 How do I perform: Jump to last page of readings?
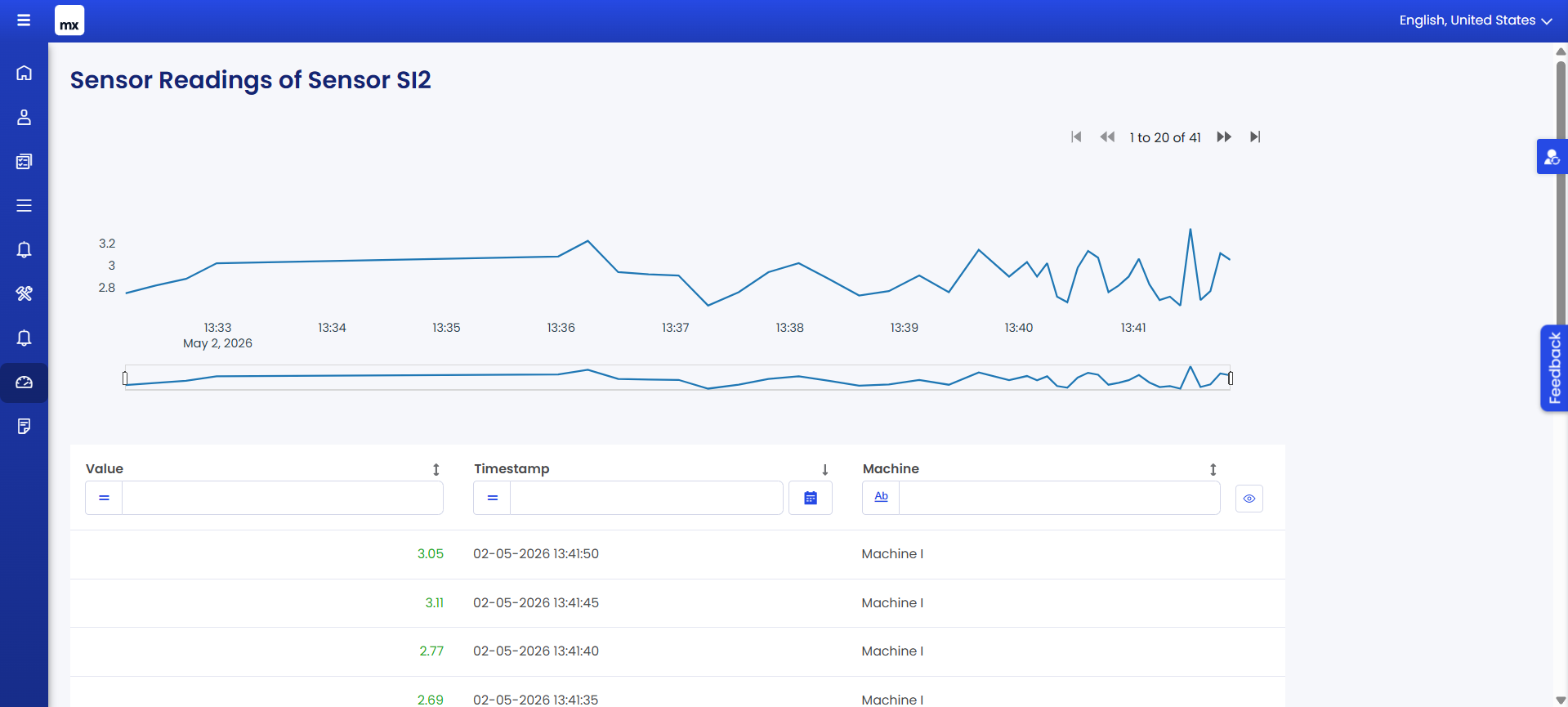pos(1255,136)
